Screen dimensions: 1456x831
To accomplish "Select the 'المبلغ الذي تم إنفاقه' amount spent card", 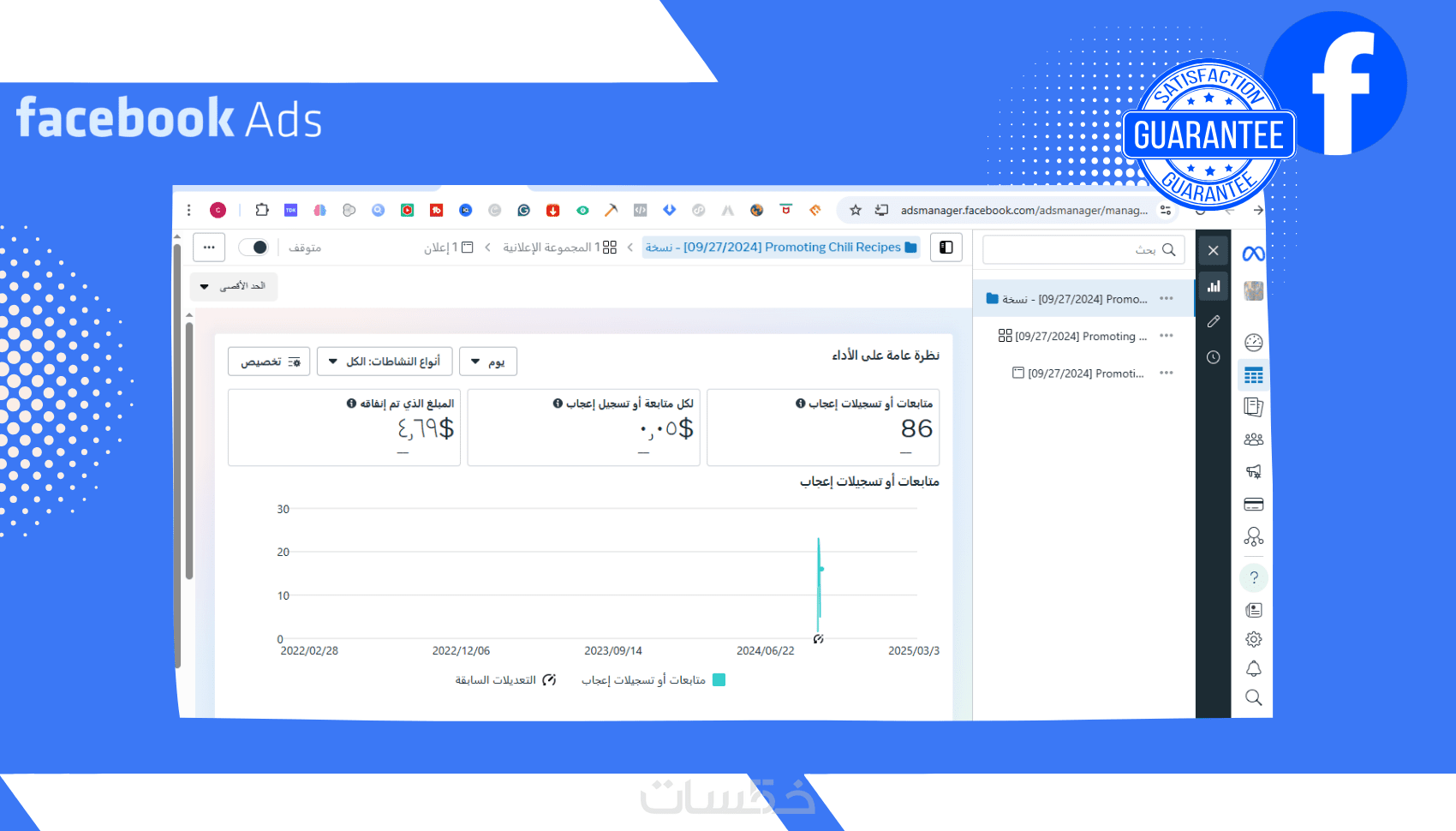I will 344,427.
